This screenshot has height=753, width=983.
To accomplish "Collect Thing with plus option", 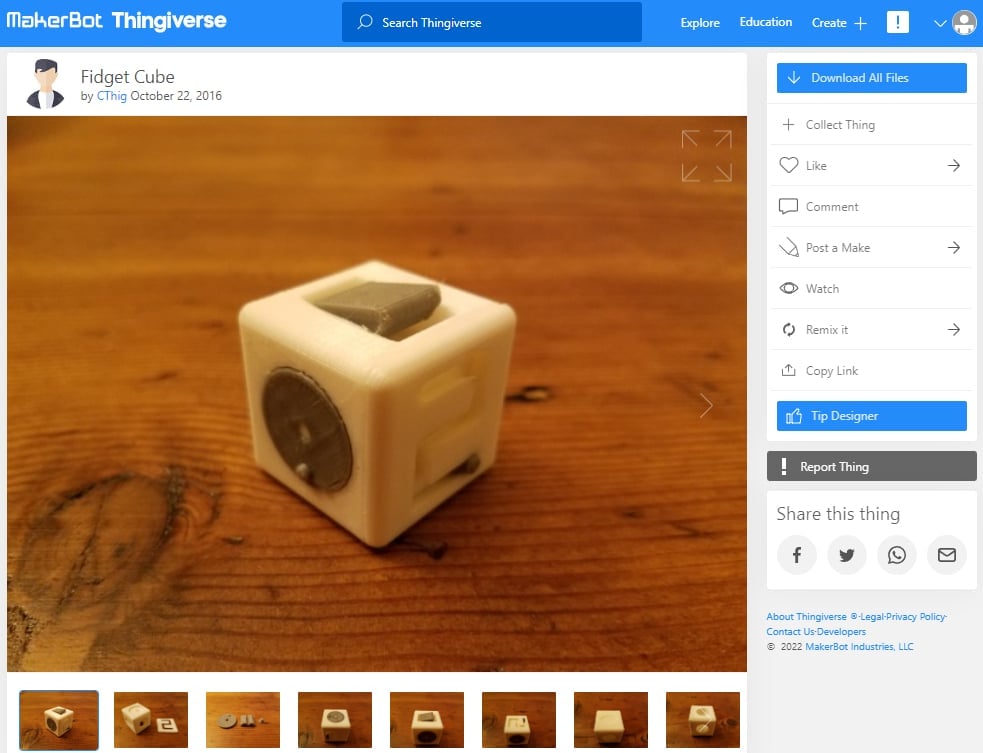I will click(x=871, y=125).
